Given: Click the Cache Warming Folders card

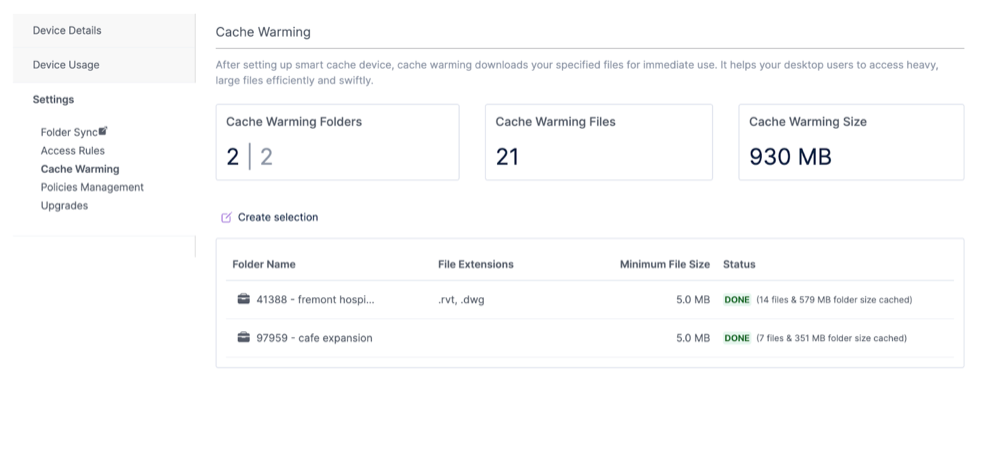Looking at the screenshot, I should point(337,142).
